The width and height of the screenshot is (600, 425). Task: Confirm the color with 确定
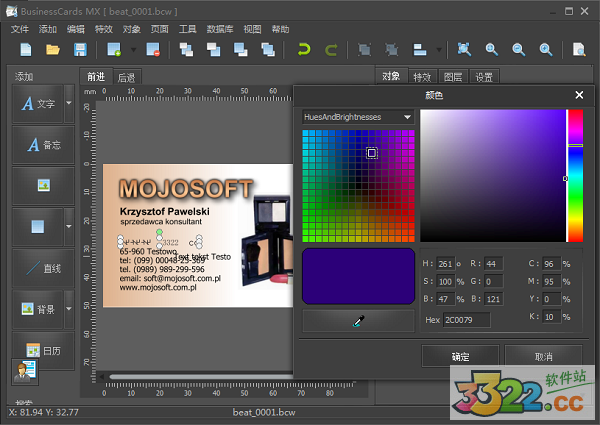[x=460, y=357]
